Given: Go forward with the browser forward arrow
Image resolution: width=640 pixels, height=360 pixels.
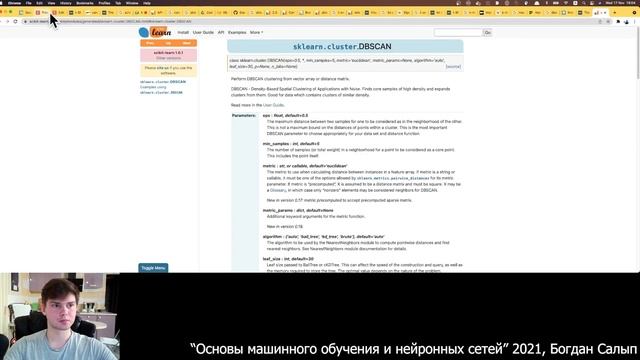Looking at the screenshot, I should tap(7, 21).
